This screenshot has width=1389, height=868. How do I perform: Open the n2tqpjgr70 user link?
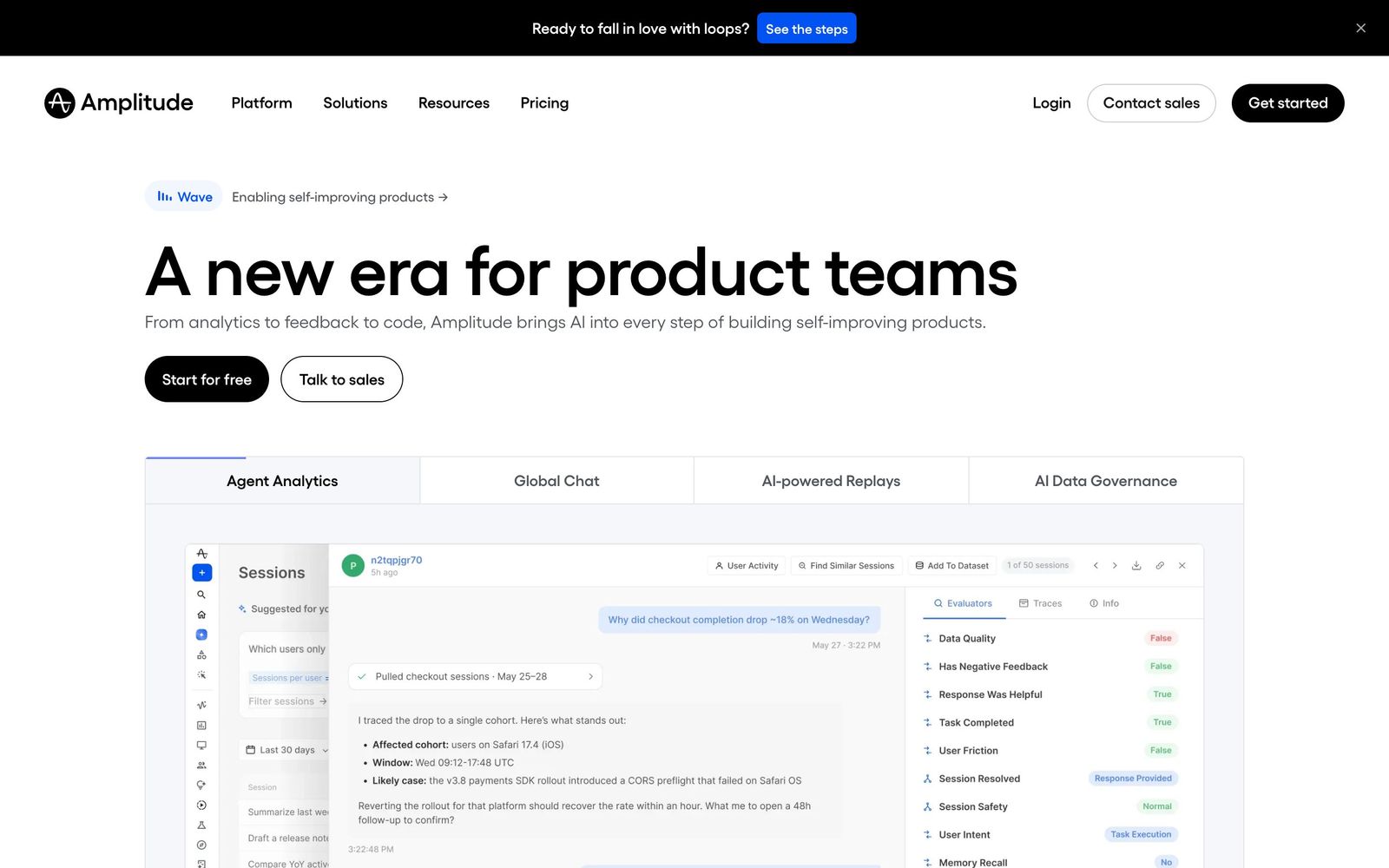click(396, 560)
